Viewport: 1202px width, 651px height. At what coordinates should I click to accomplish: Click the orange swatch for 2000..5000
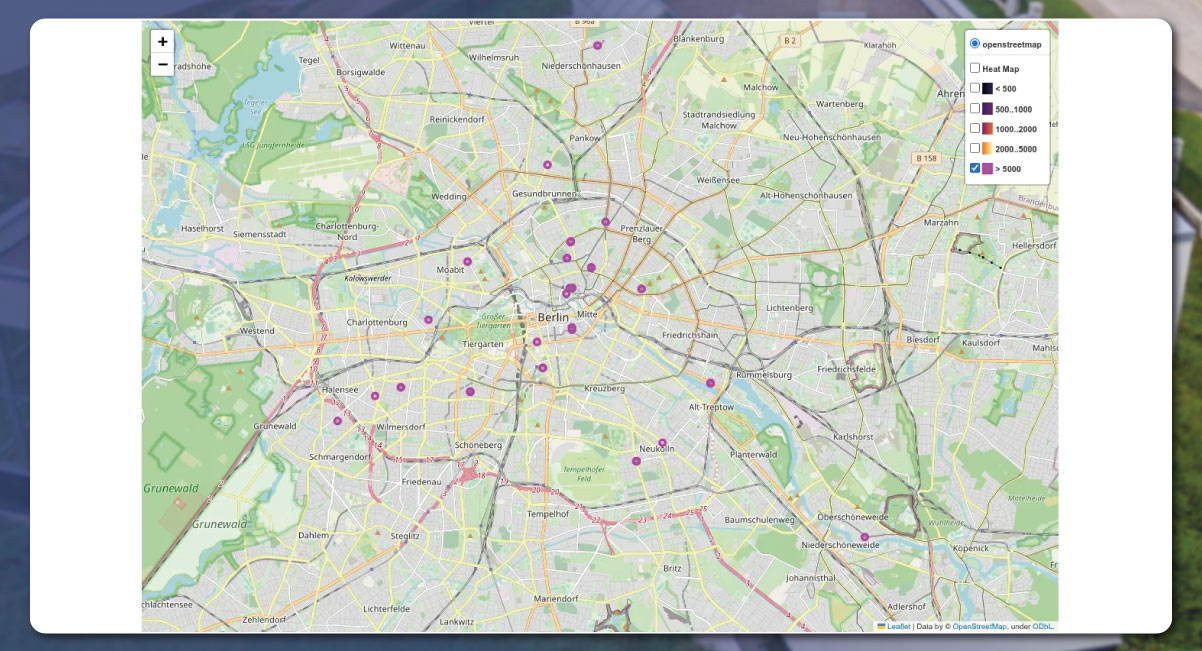[x=987, y=149]
